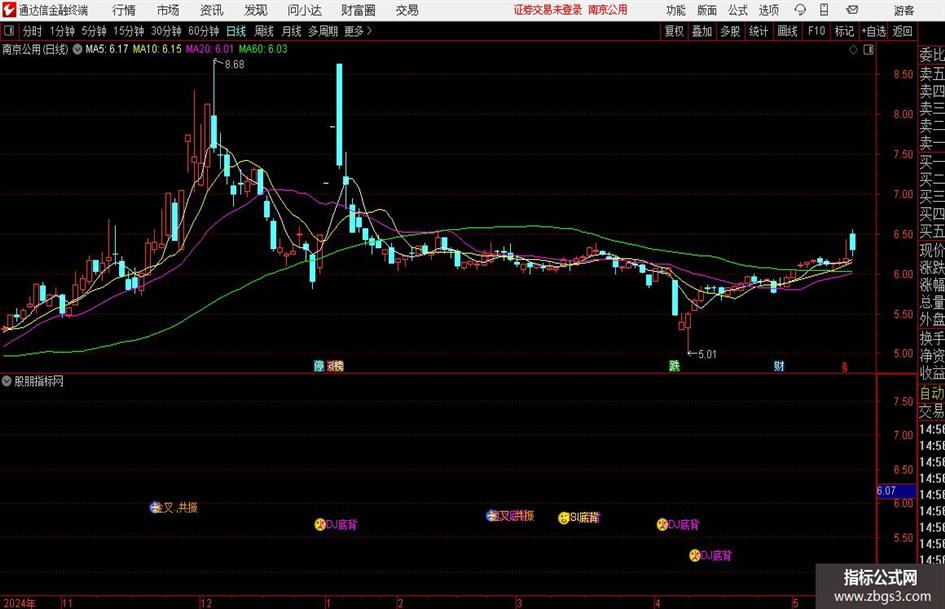Click the 通达信 red logo icon
The width and height of the screenshot is (945, 609).
tap(8, 10)
